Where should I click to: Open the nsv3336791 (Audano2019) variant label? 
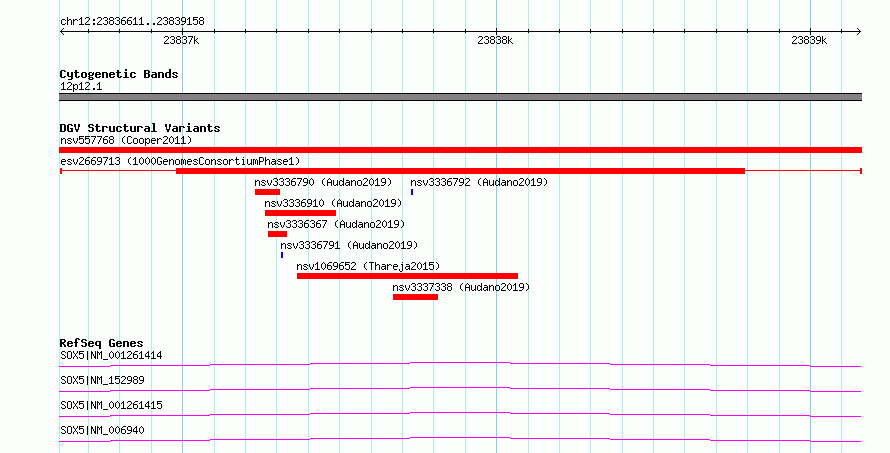point(349,245)
